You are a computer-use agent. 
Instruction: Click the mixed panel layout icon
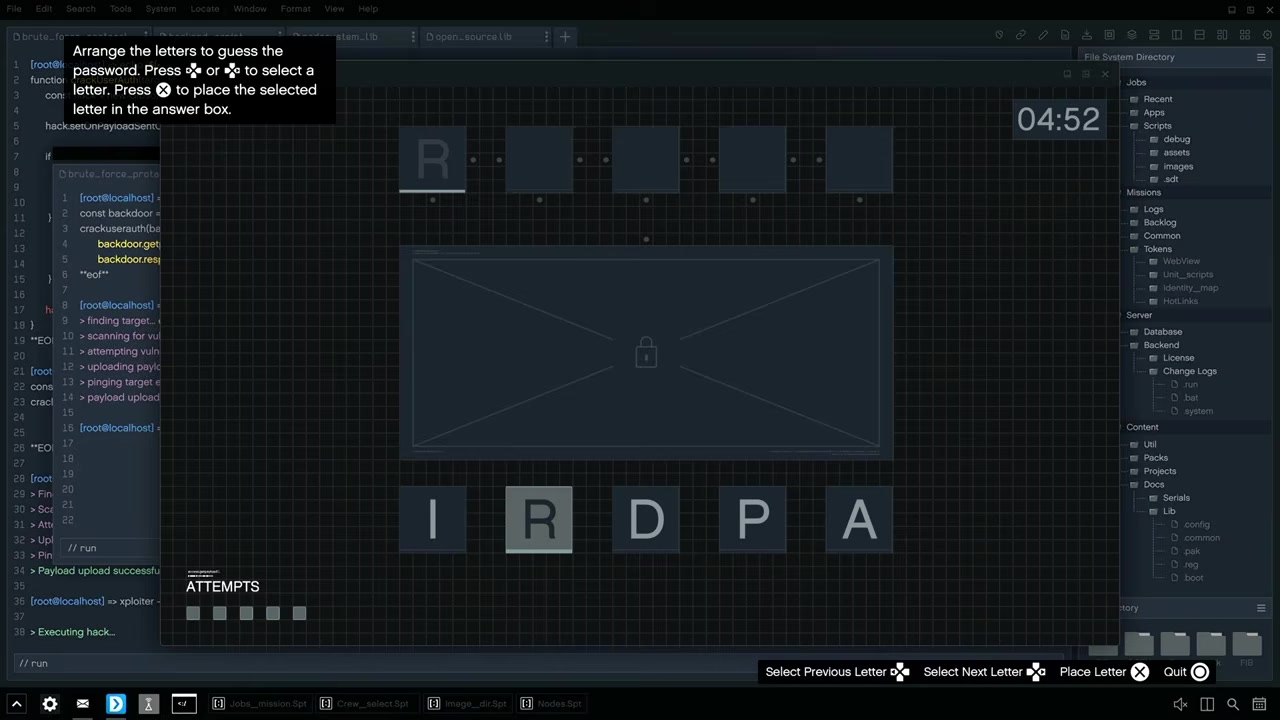(1220, 35)
